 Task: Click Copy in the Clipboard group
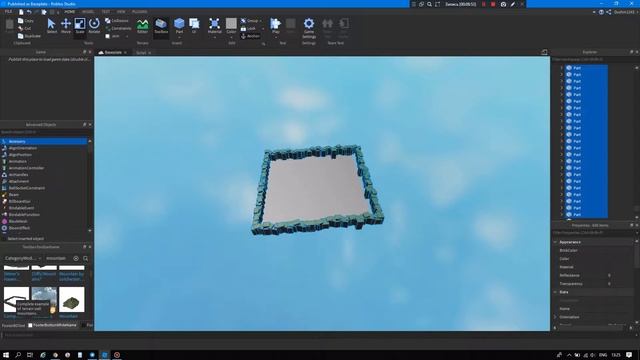pos(26,20)
